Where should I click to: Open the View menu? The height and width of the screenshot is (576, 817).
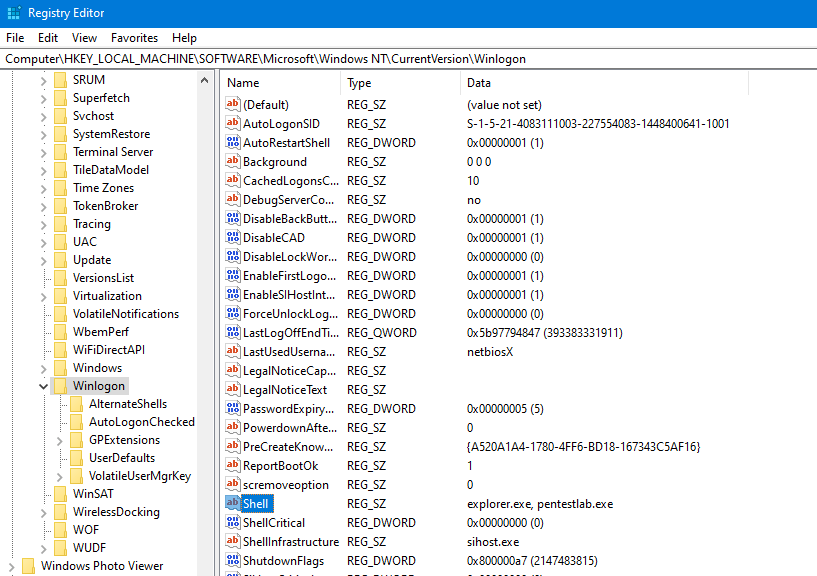point(84,38)
